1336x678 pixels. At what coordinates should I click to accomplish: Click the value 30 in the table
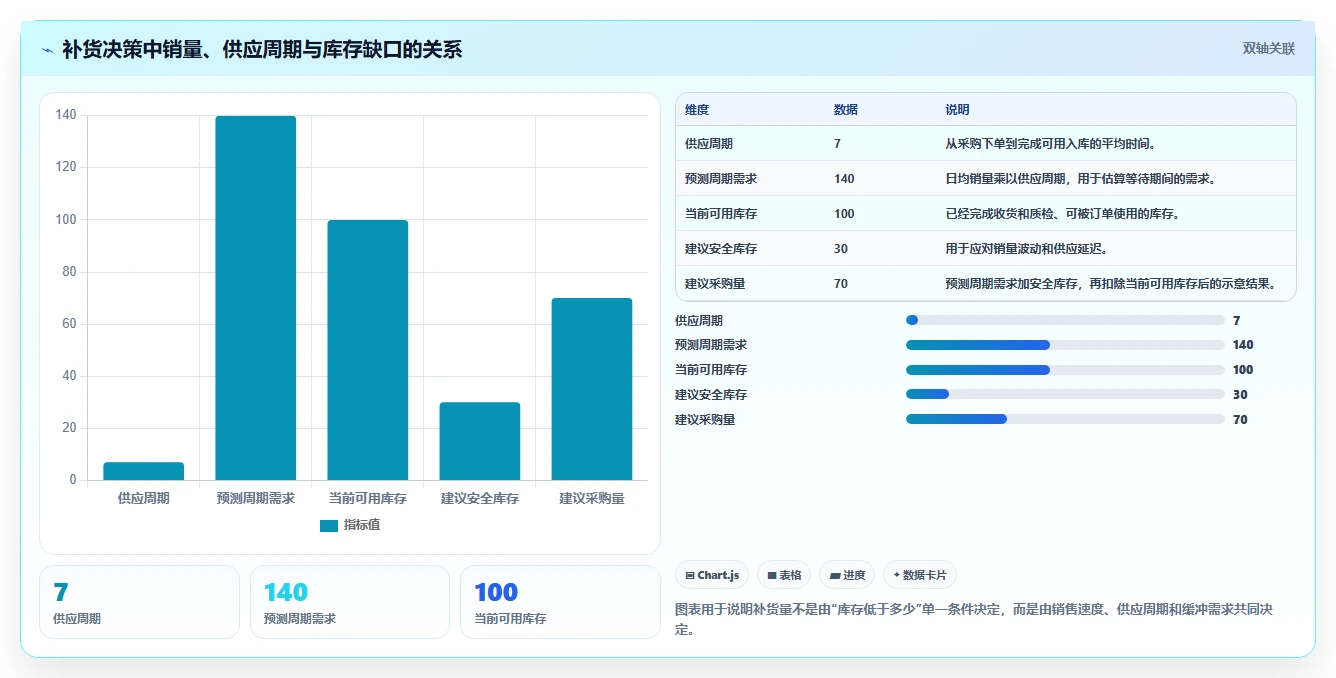841,249
